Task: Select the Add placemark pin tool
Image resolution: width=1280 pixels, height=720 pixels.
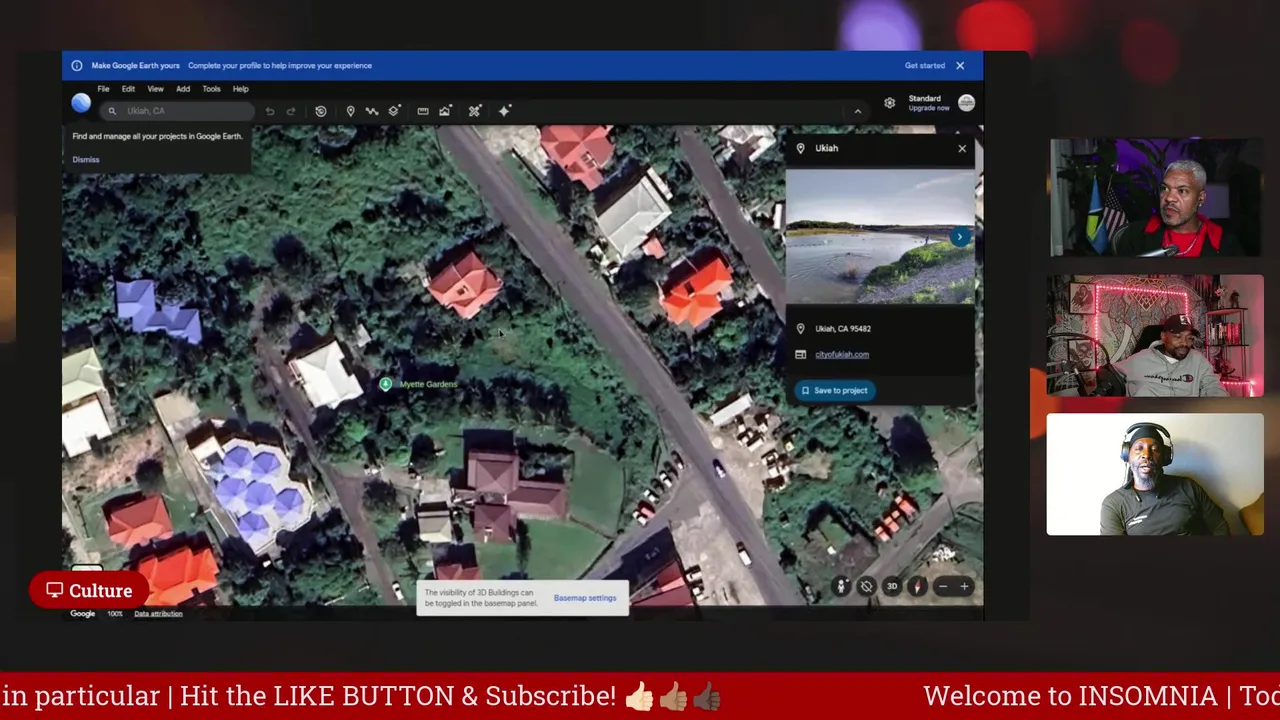Action: click(x=350, y=111)
